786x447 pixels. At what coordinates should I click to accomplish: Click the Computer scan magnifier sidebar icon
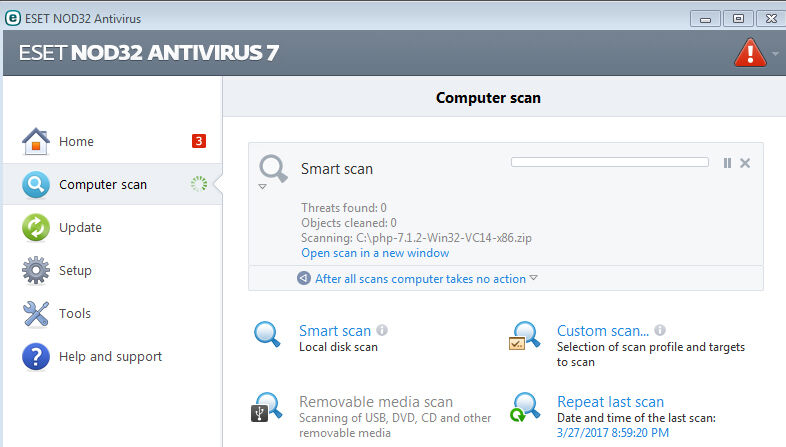36,184
